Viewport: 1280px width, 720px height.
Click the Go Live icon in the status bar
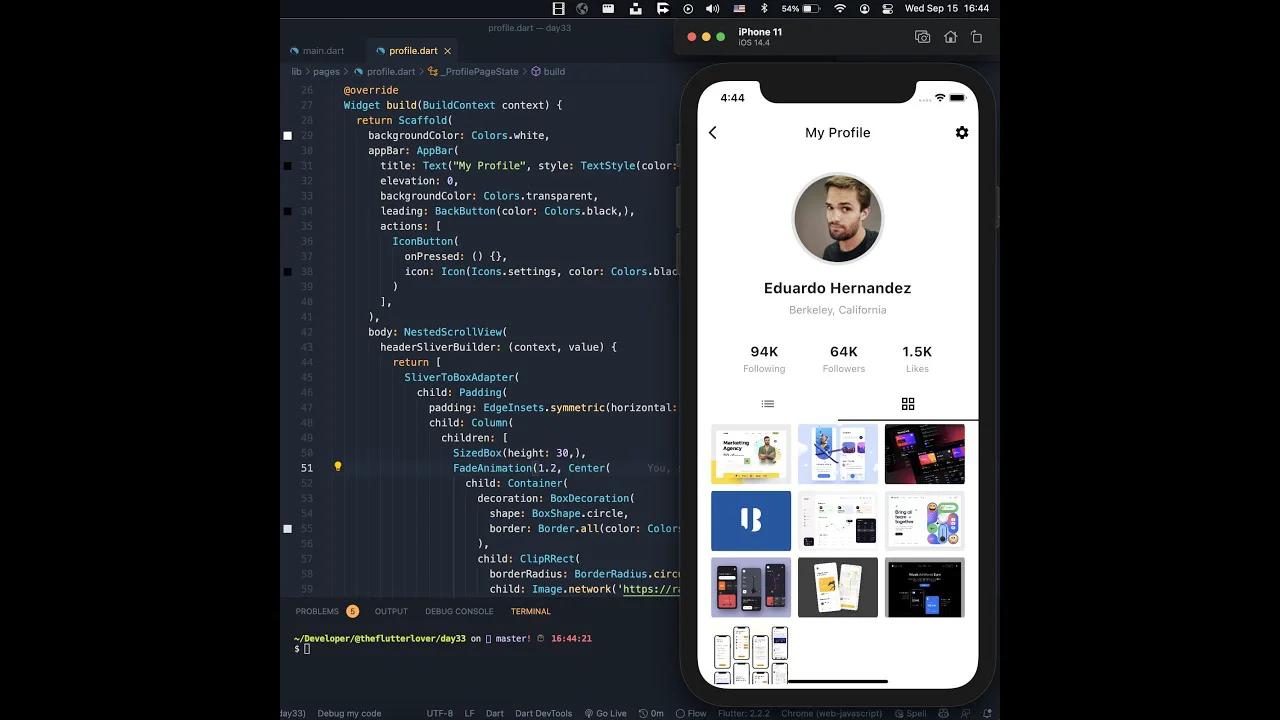(x=606, y=713)
